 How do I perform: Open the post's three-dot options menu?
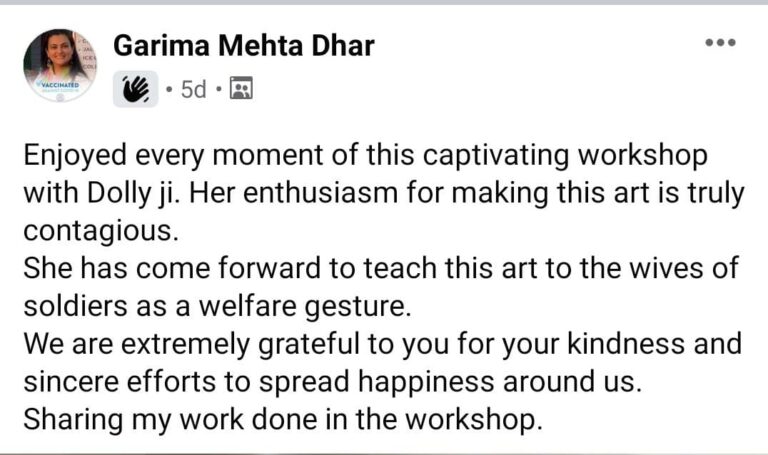tap(720, 43)
